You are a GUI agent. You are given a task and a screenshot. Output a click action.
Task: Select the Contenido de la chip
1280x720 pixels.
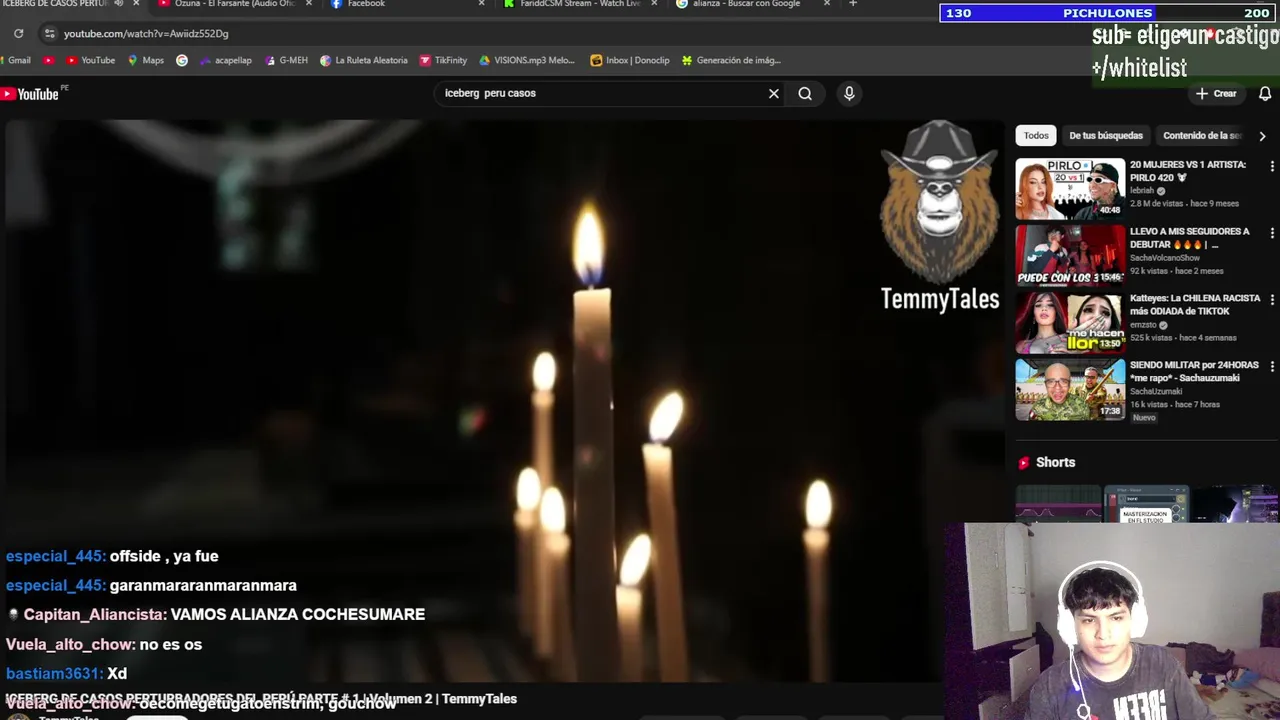pos(1201,135)
